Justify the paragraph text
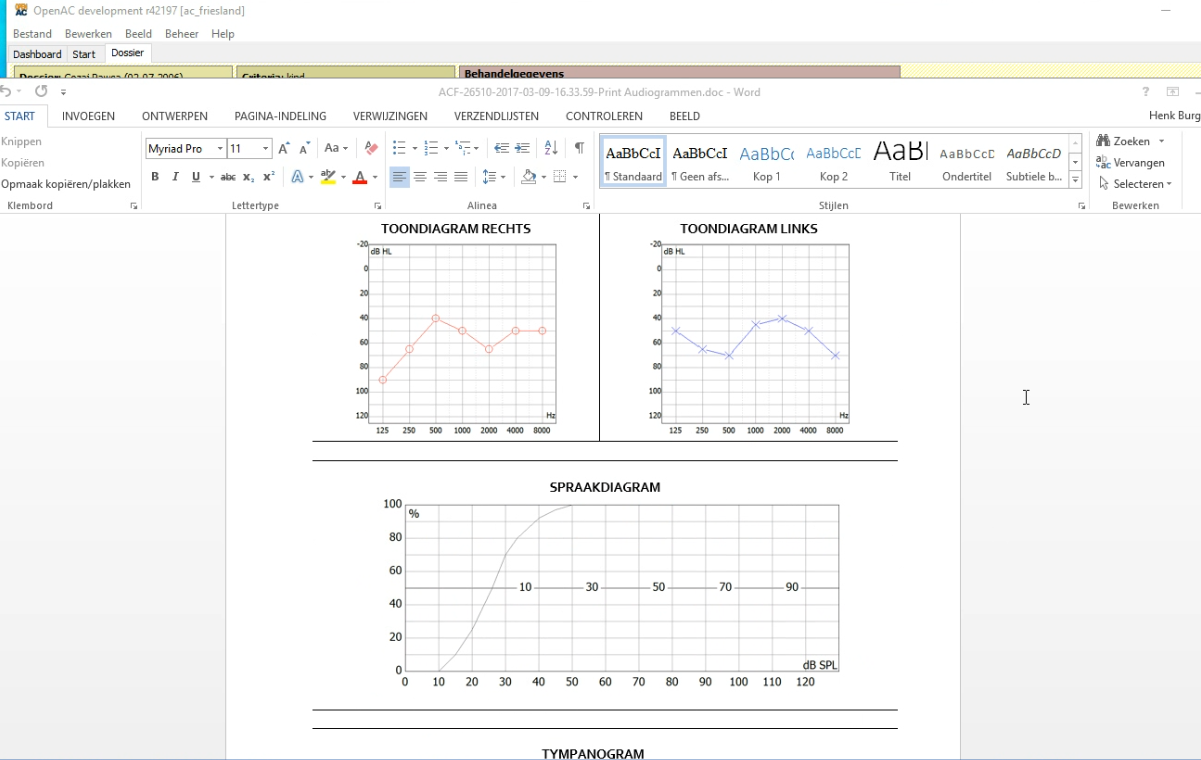The image size is (1201, 760). pos(461,177)
